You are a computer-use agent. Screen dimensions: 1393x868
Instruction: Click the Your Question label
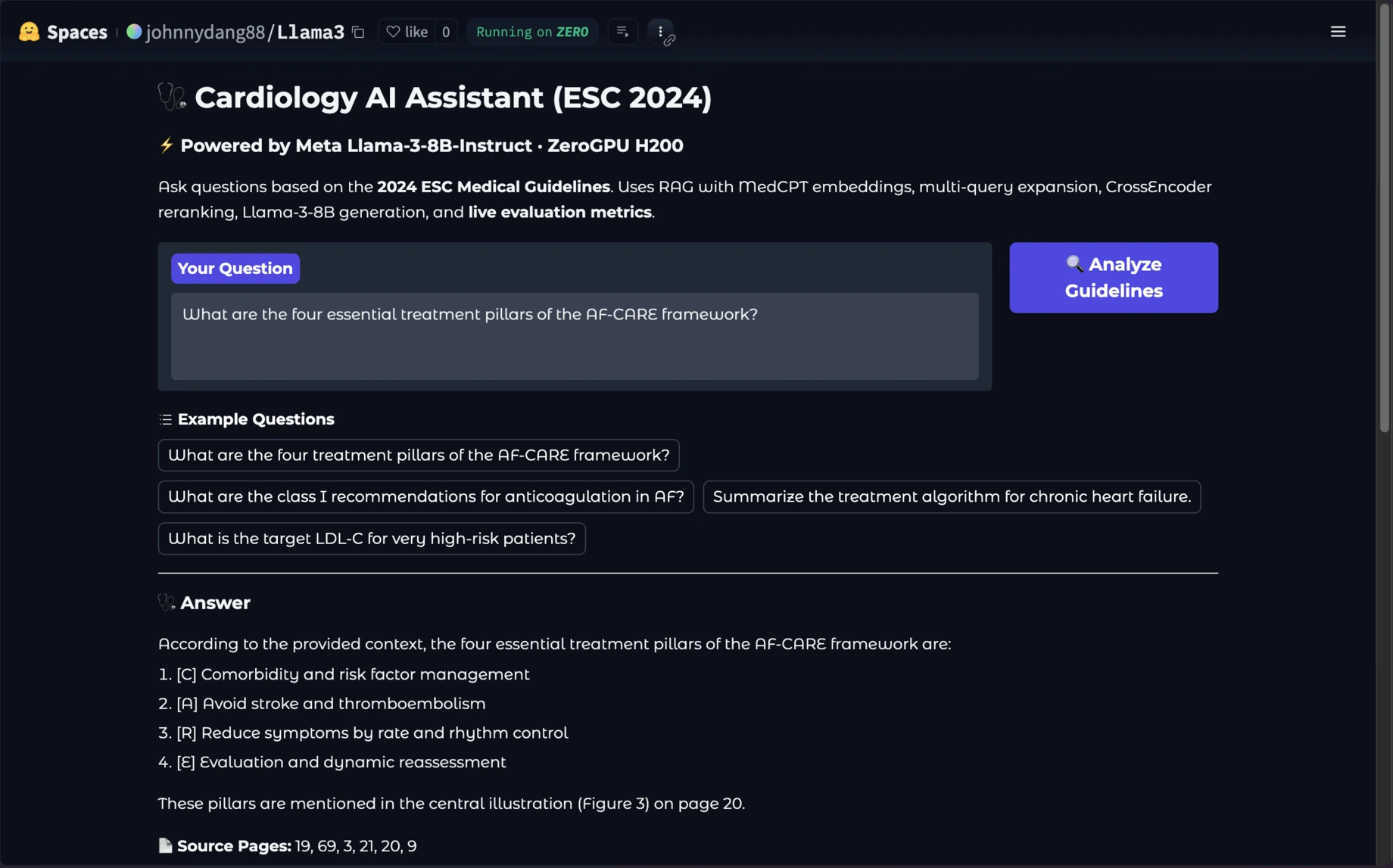(x=235, y=268)
